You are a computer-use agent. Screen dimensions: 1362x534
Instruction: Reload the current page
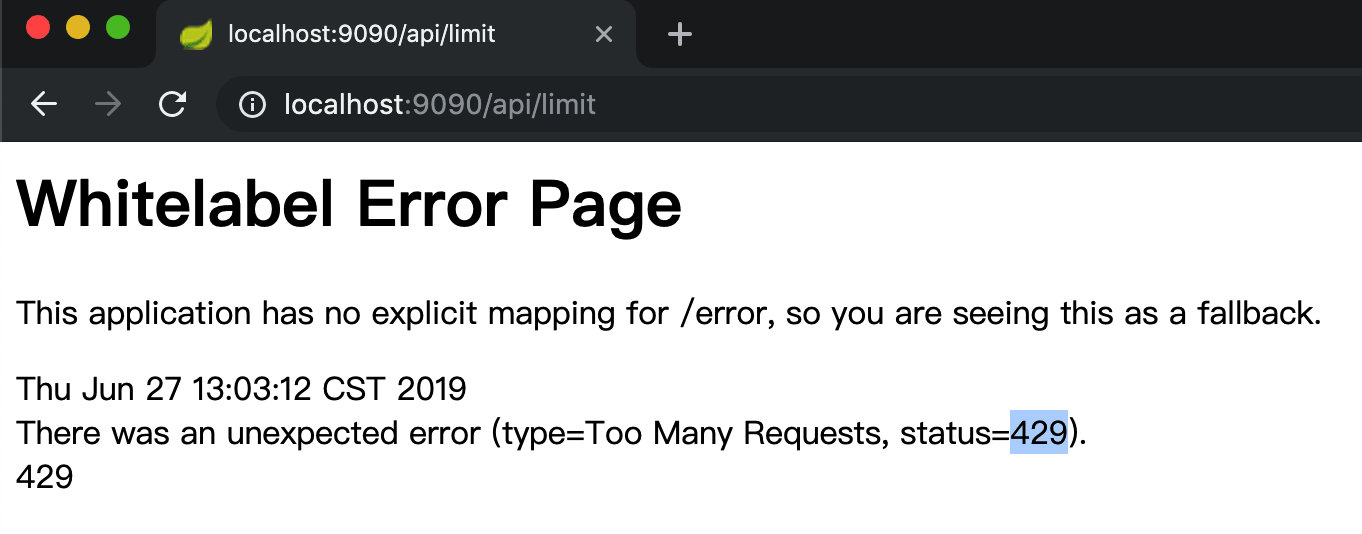tap(173, 104)
